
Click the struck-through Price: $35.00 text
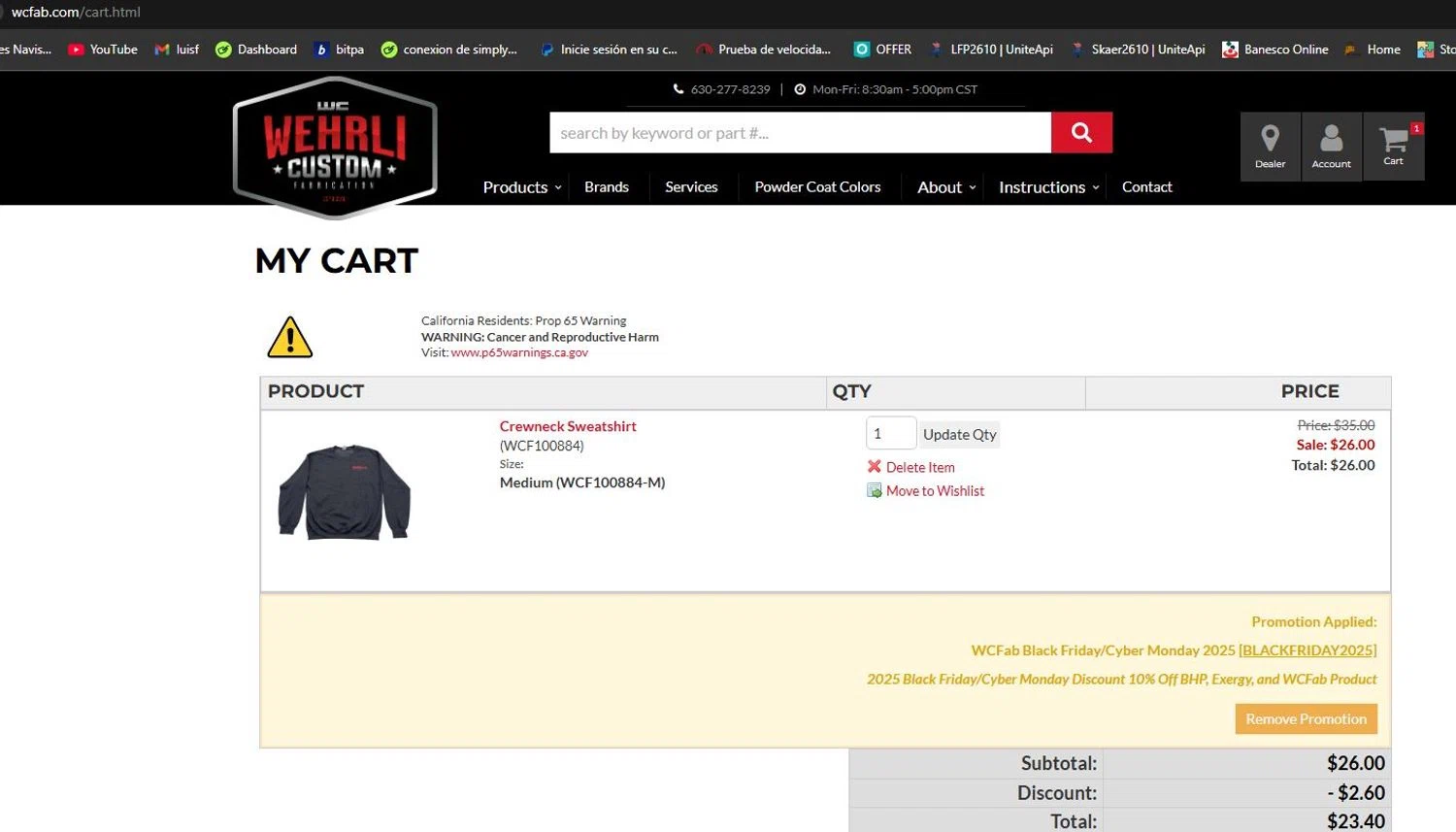click(x=1336, y=425)
